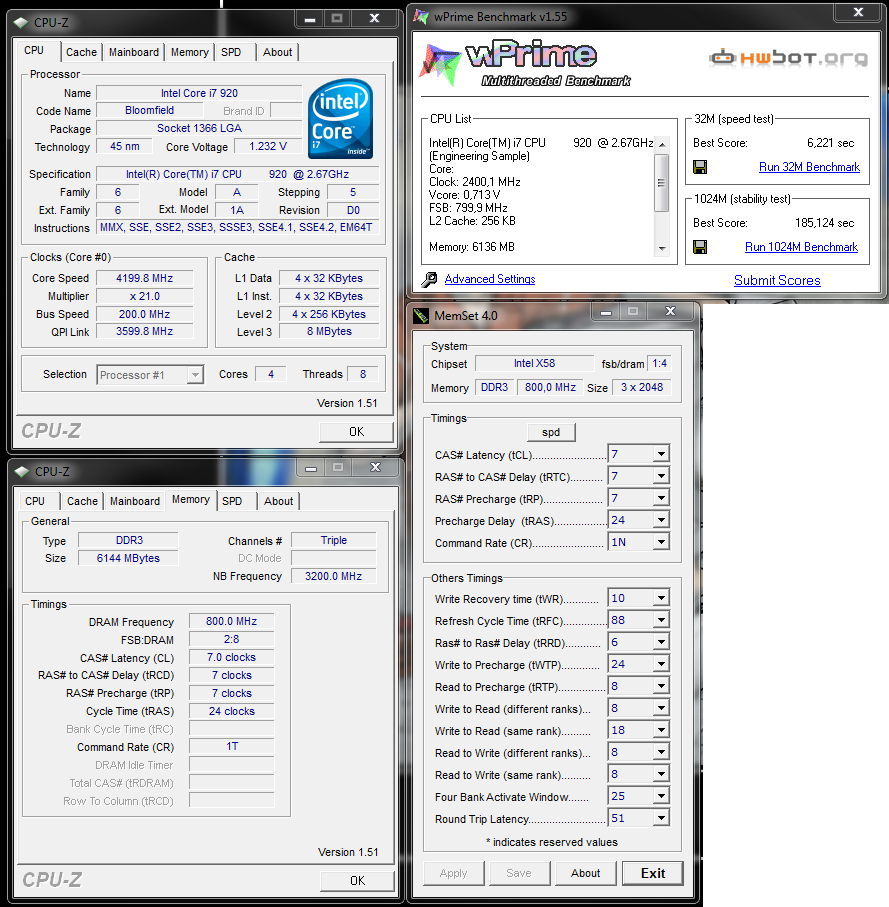Switch to Mainboard tab in top CPU-Z

tap(134, 52)
